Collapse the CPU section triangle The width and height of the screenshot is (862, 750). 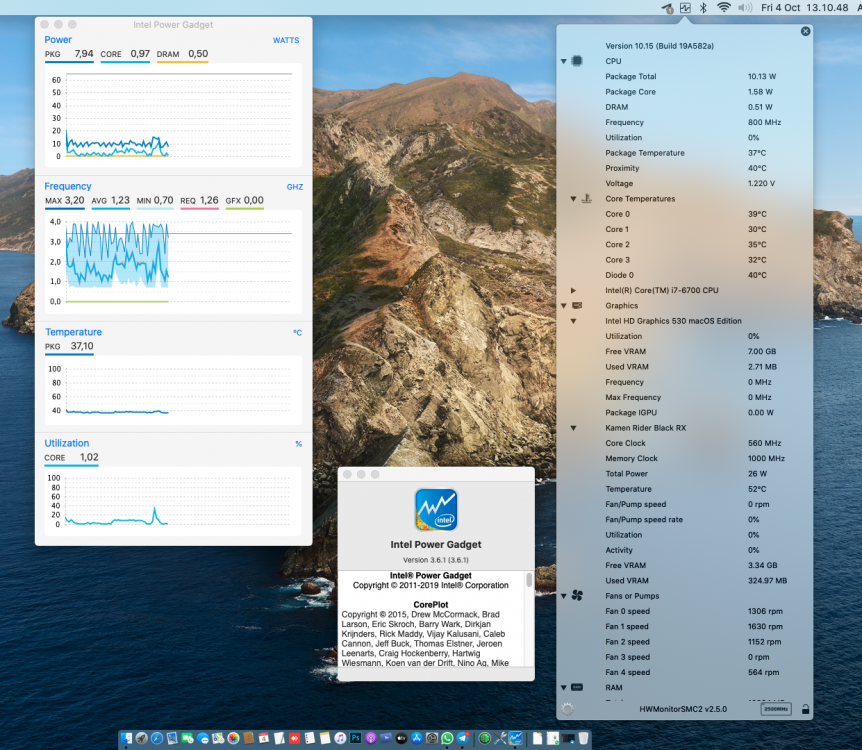click(x=563, y=61)
